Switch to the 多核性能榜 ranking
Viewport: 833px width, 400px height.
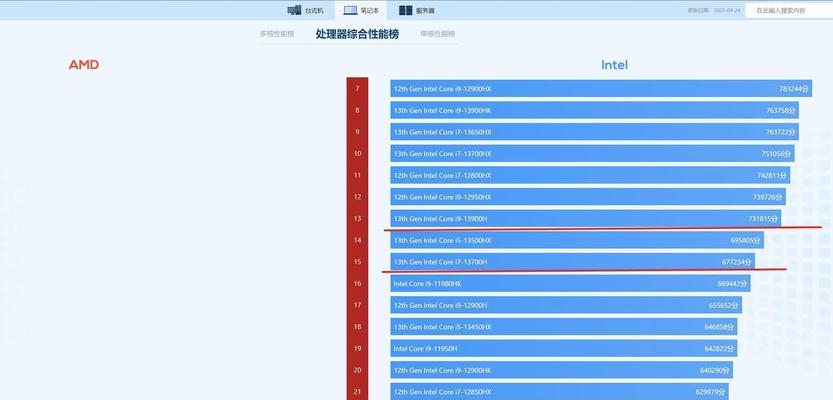pos(277,34)
